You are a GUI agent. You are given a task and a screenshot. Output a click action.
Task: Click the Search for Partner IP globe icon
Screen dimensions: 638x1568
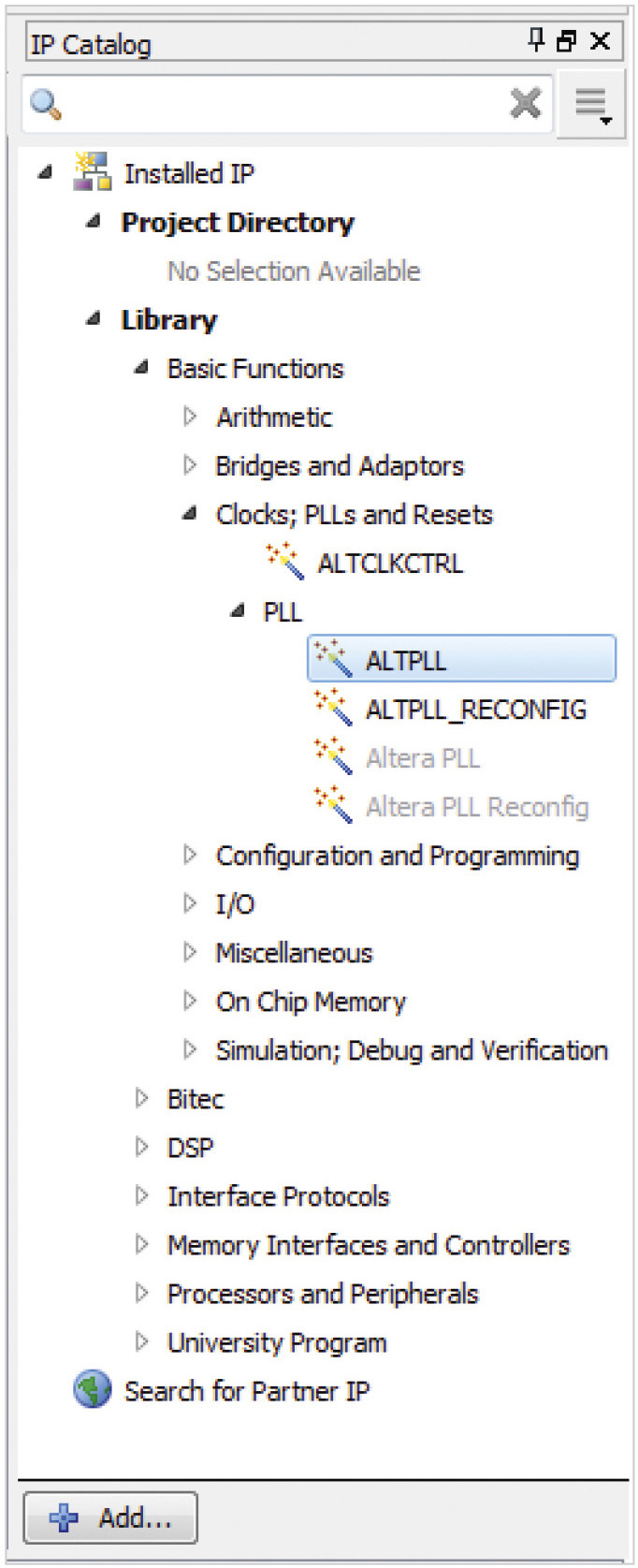[92, 1390]
